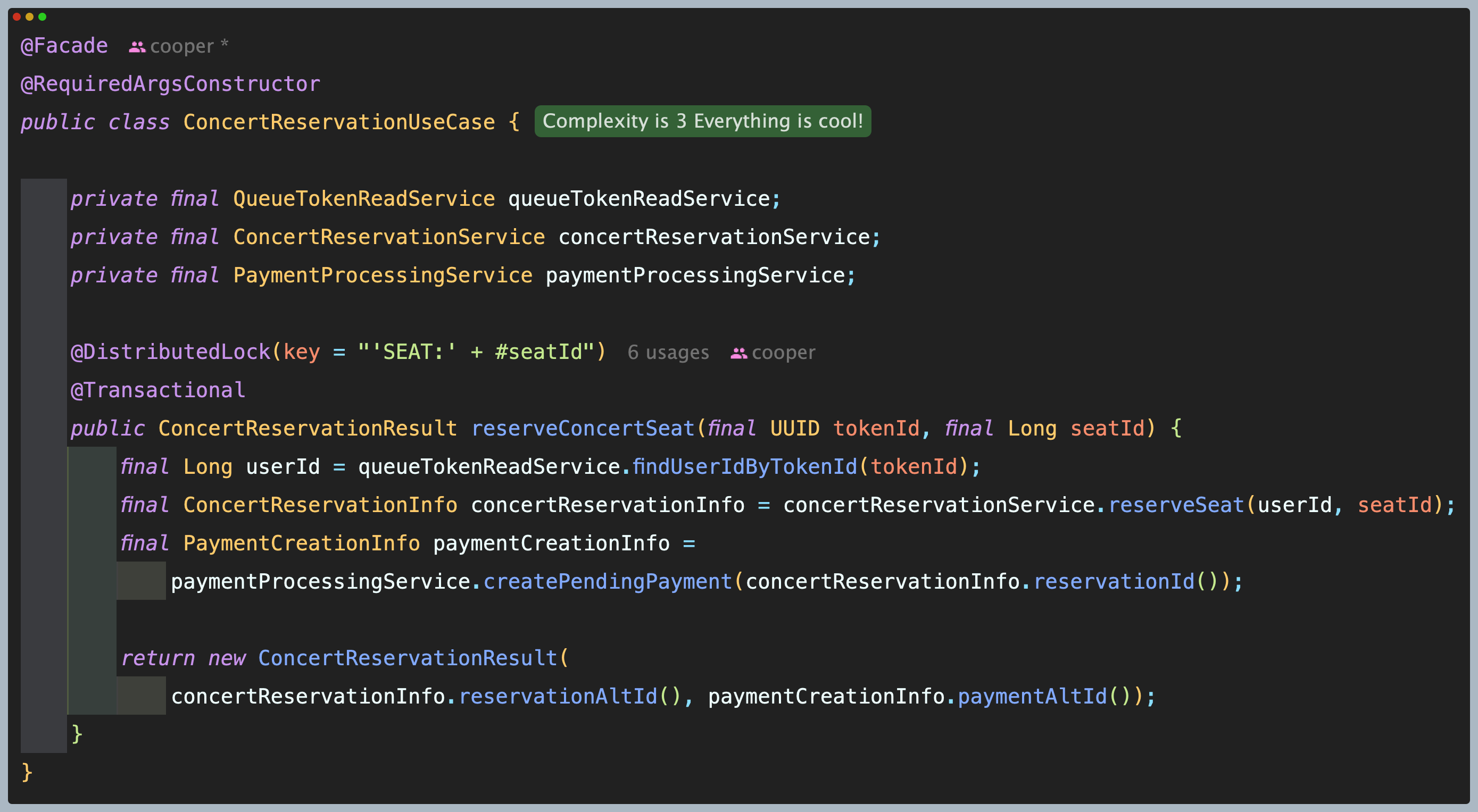1478x812 pixels.
Task: Click the @DistributedLock annotation
Action: pyautogui.click(x=170, y=351)
